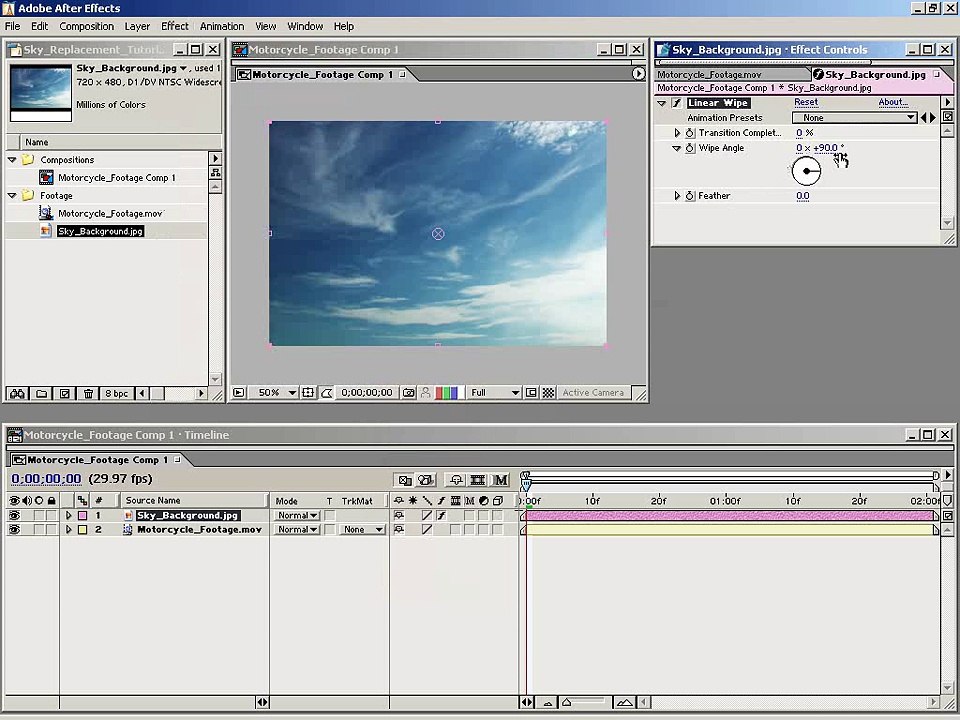The image size is (960, 720).
Task: Toggle stopwatch for Wipe Angle
Action: pos(690,148)
